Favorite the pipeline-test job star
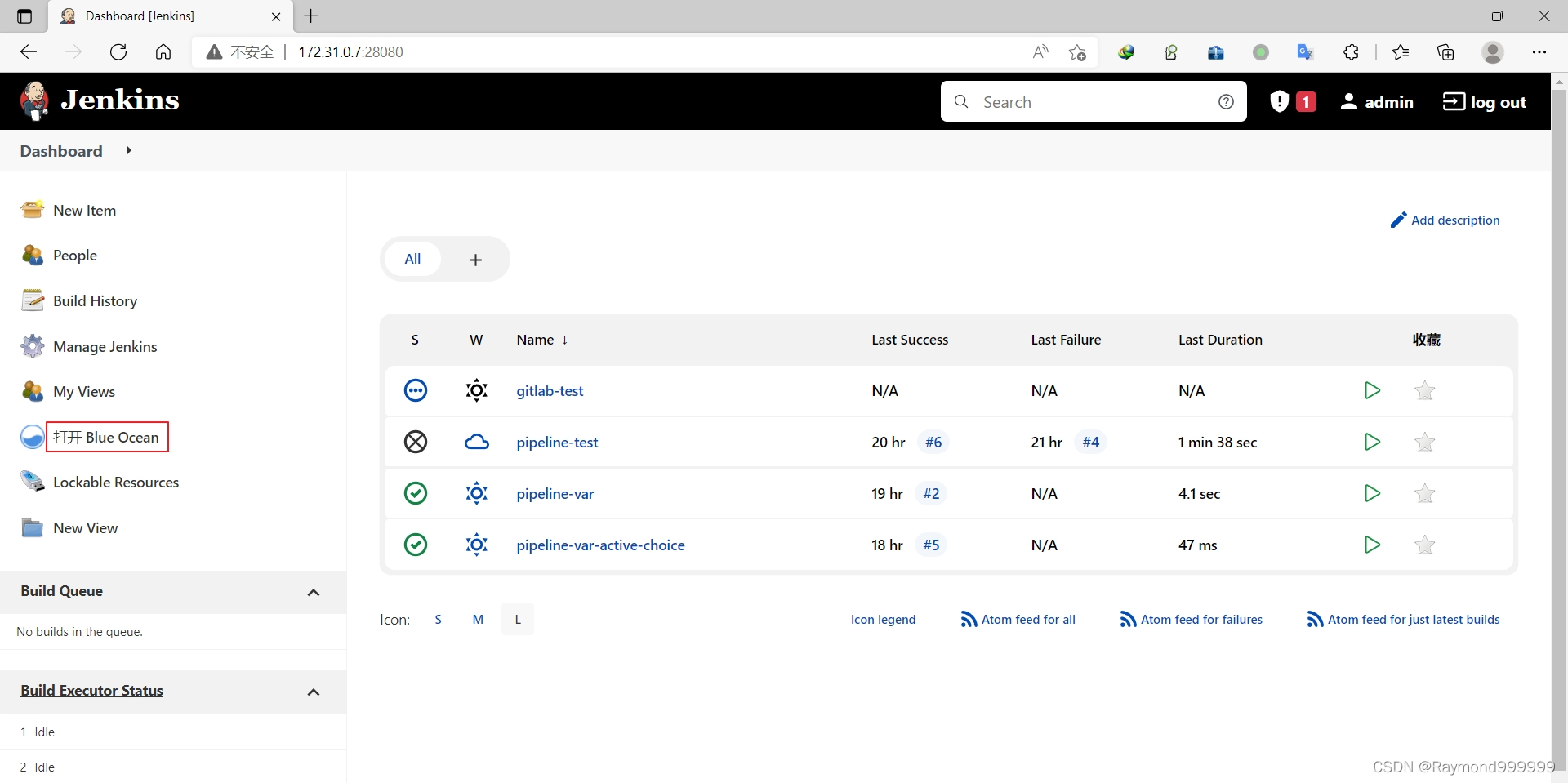This screenshot has width=1568, height=783. click(1424, 442)
